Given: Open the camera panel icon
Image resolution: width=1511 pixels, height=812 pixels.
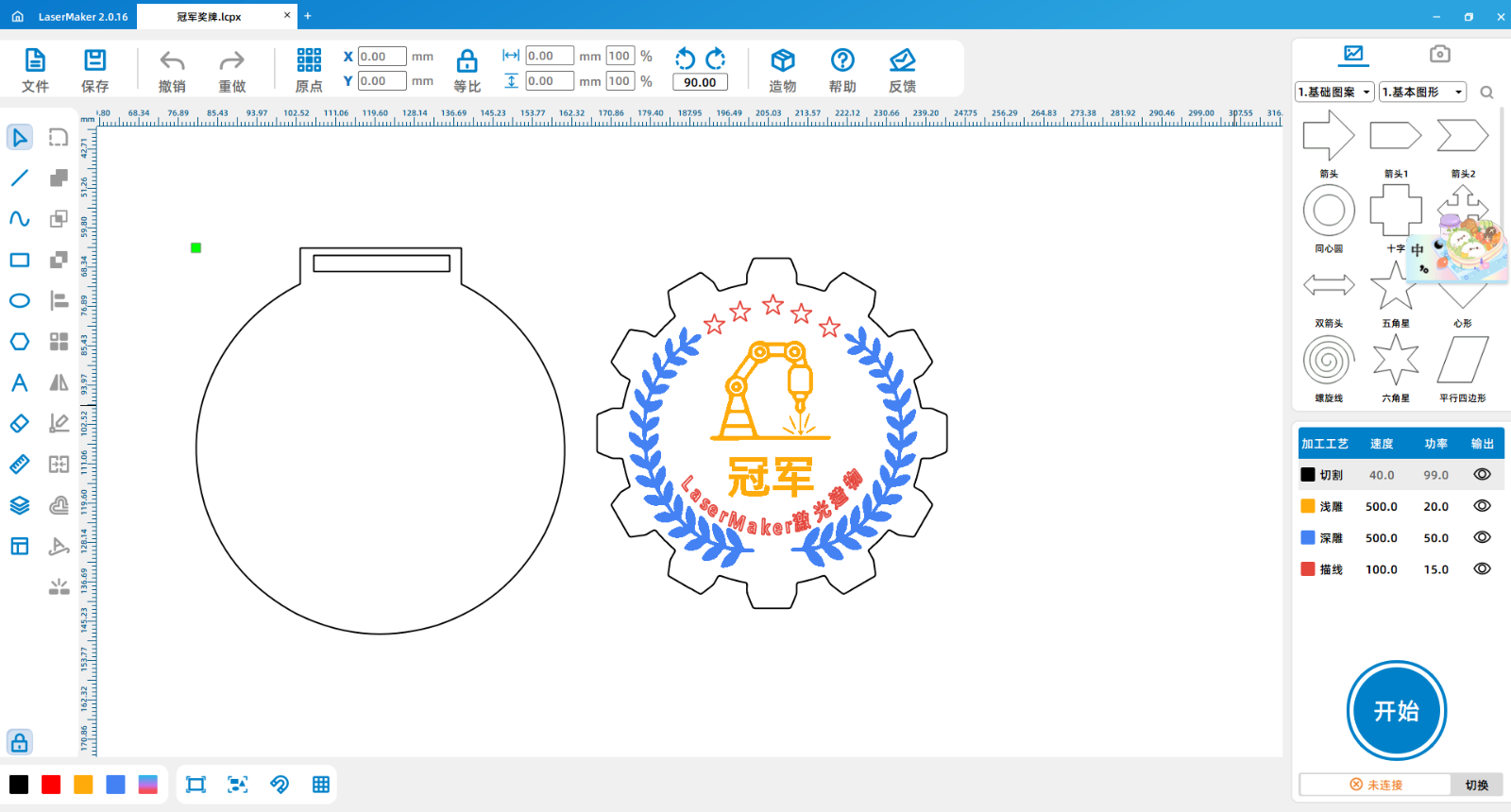Looking at the screenshot, I should coord(1439,54).
